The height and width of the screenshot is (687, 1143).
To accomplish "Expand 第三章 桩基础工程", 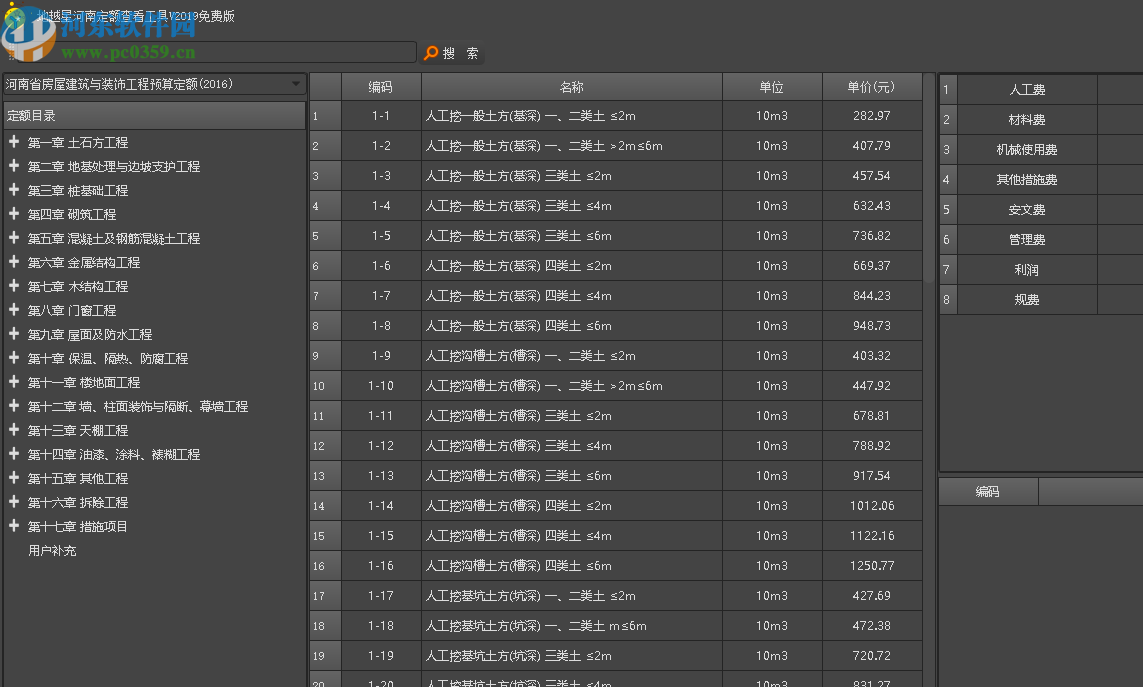I will tap(13, 190).
